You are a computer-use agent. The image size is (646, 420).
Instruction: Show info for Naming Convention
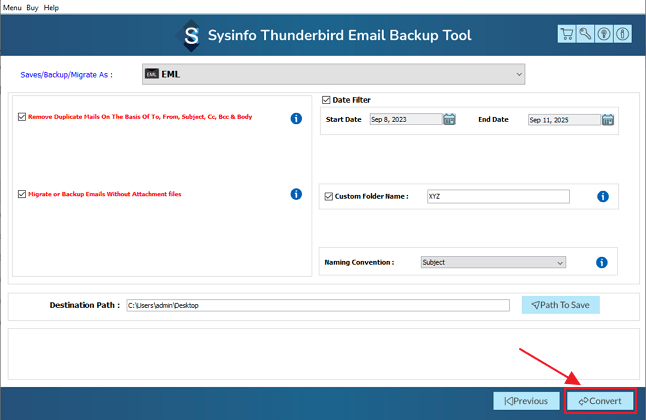(x=602, y=262)
